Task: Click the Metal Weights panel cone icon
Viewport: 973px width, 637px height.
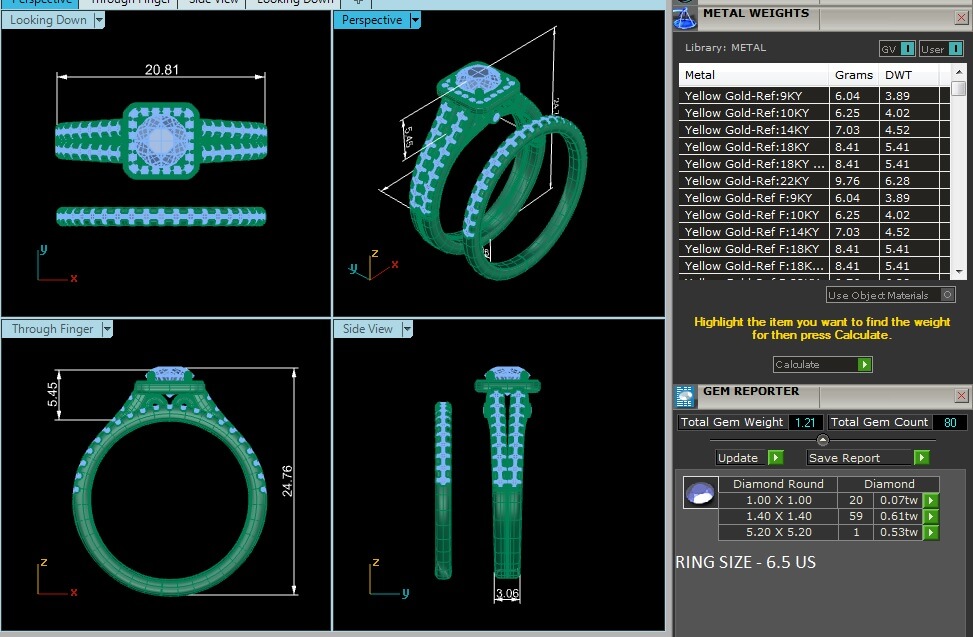Action: tap(684, 16)
